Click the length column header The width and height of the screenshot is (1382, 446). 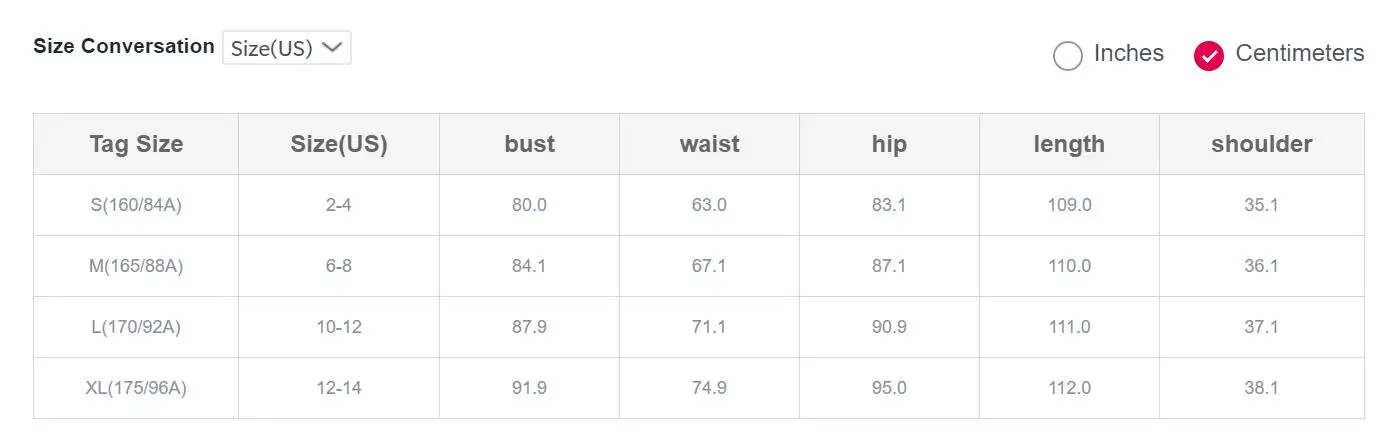[1069, 144]
